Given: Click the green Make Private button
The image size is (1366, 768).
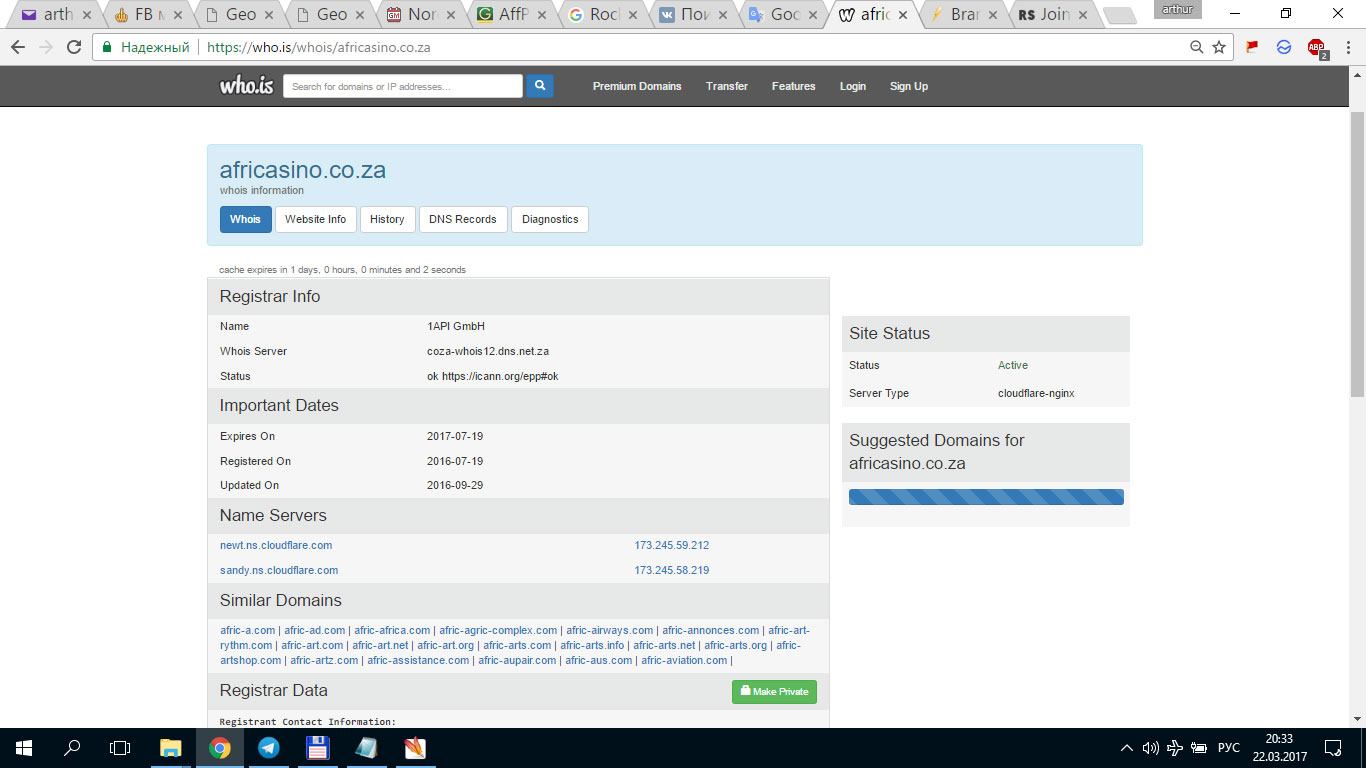Looking at the screenshot, I should (774, 691).
